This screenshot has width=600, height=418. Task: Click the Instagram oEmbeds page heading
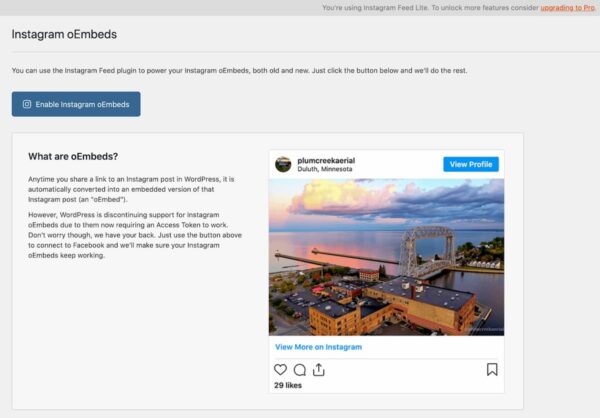[x=64, y=34]
